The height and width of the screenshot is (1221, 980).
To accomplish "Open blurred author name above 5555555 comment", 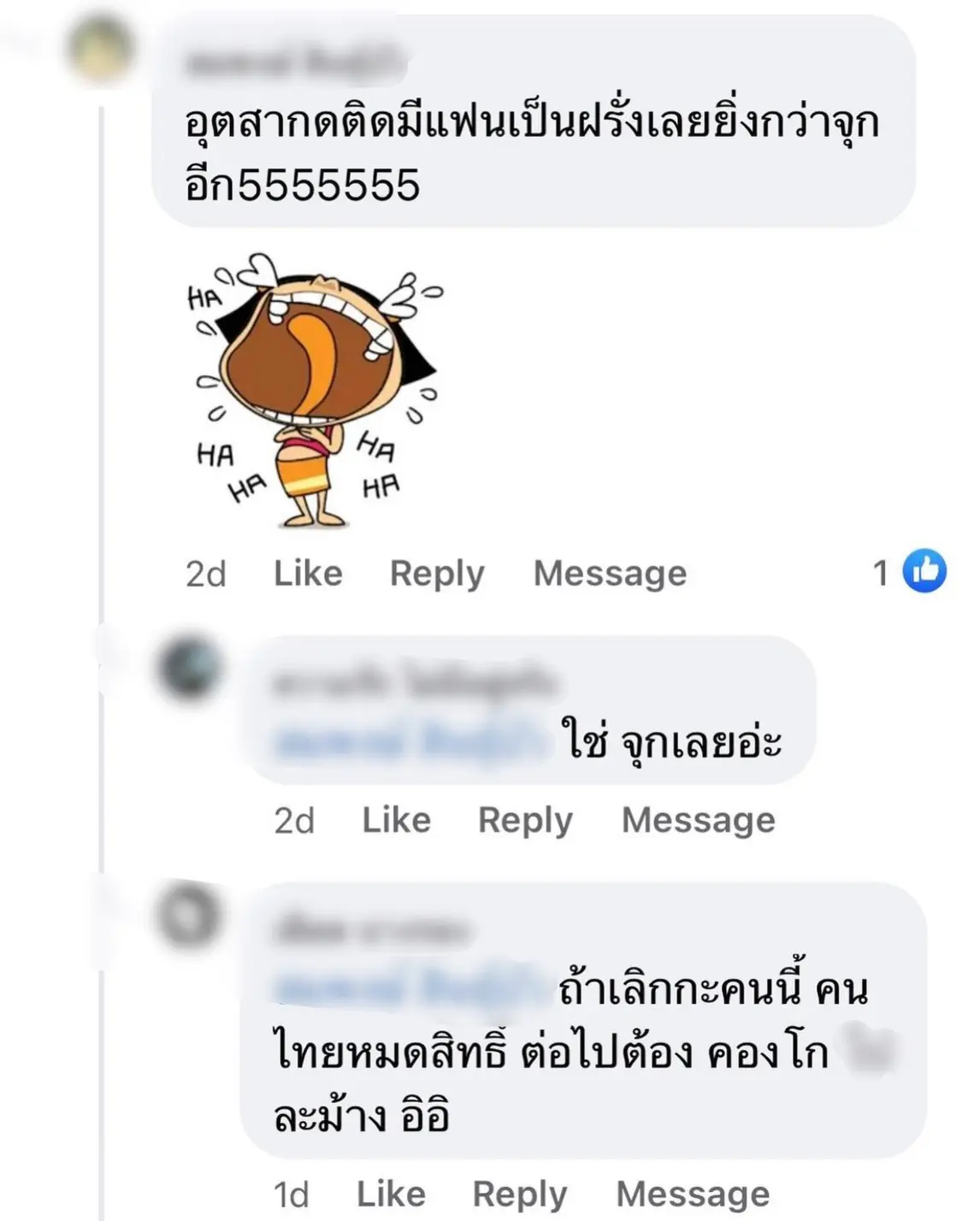I will pos(293,62).
